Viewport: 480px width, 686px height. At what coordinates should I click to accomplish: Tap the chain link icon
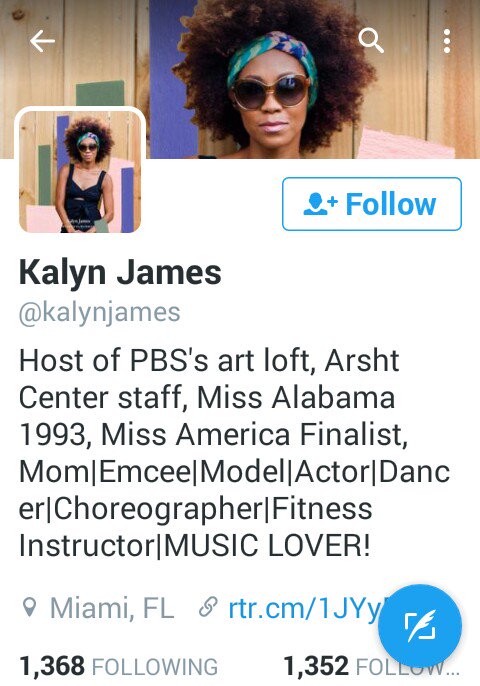(208, 608)
